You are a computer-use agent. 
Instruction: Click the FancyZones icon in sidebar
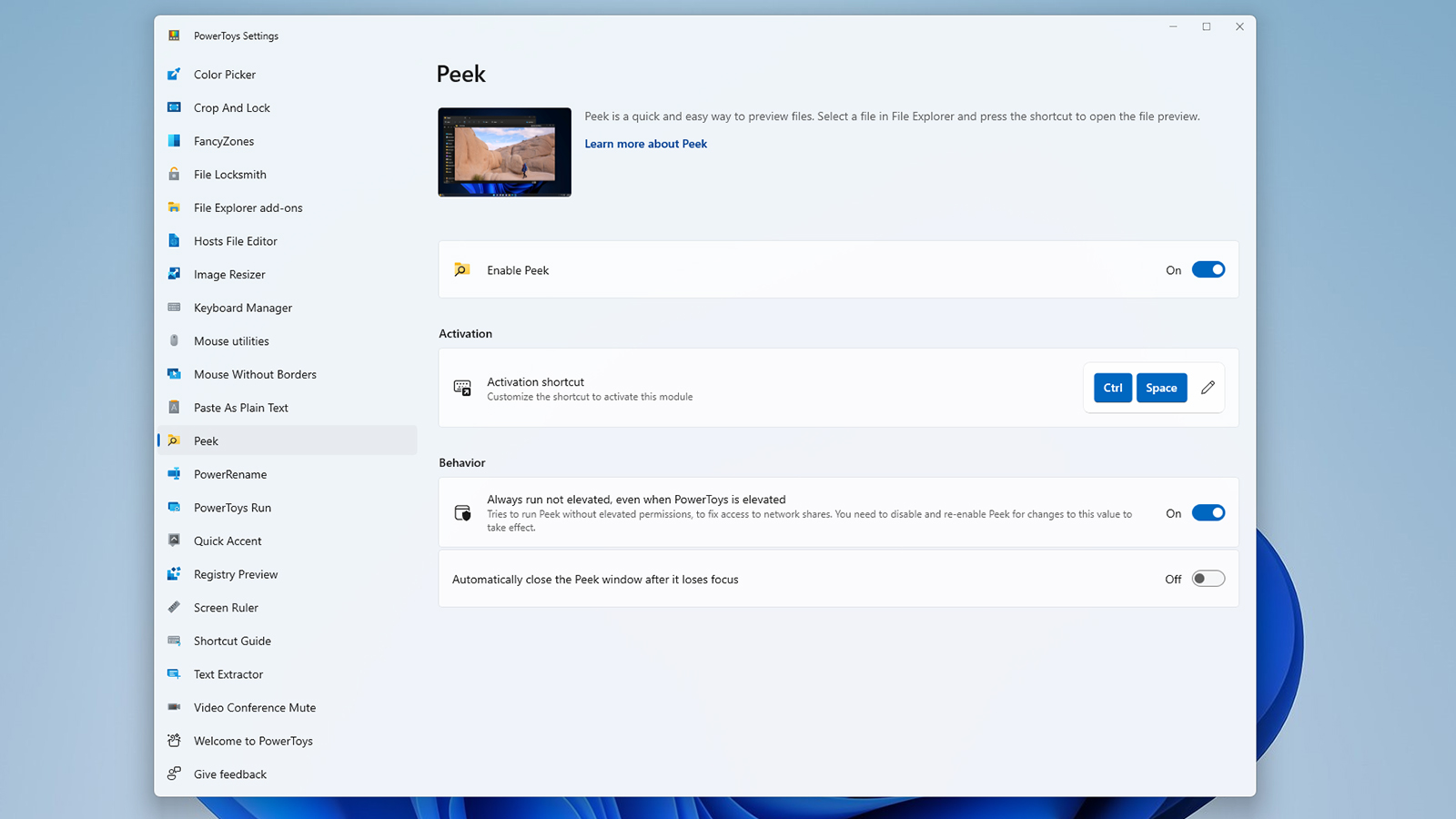(x=174, y=141)
